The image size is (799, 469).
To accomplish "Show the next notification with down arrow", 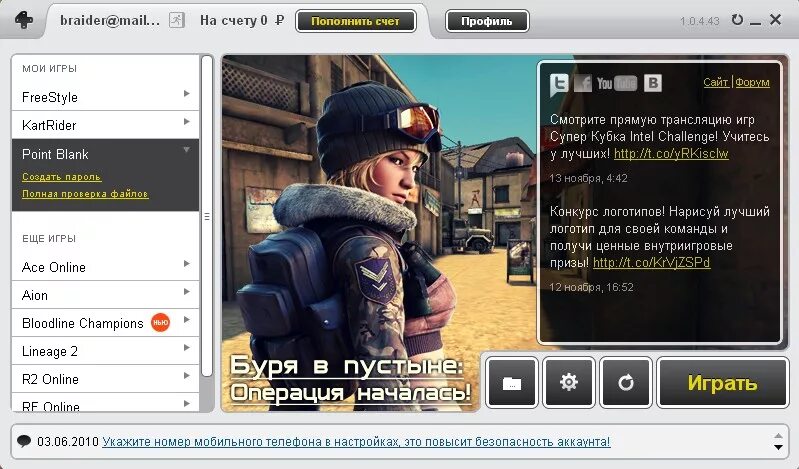I will [x=778, y=447].
